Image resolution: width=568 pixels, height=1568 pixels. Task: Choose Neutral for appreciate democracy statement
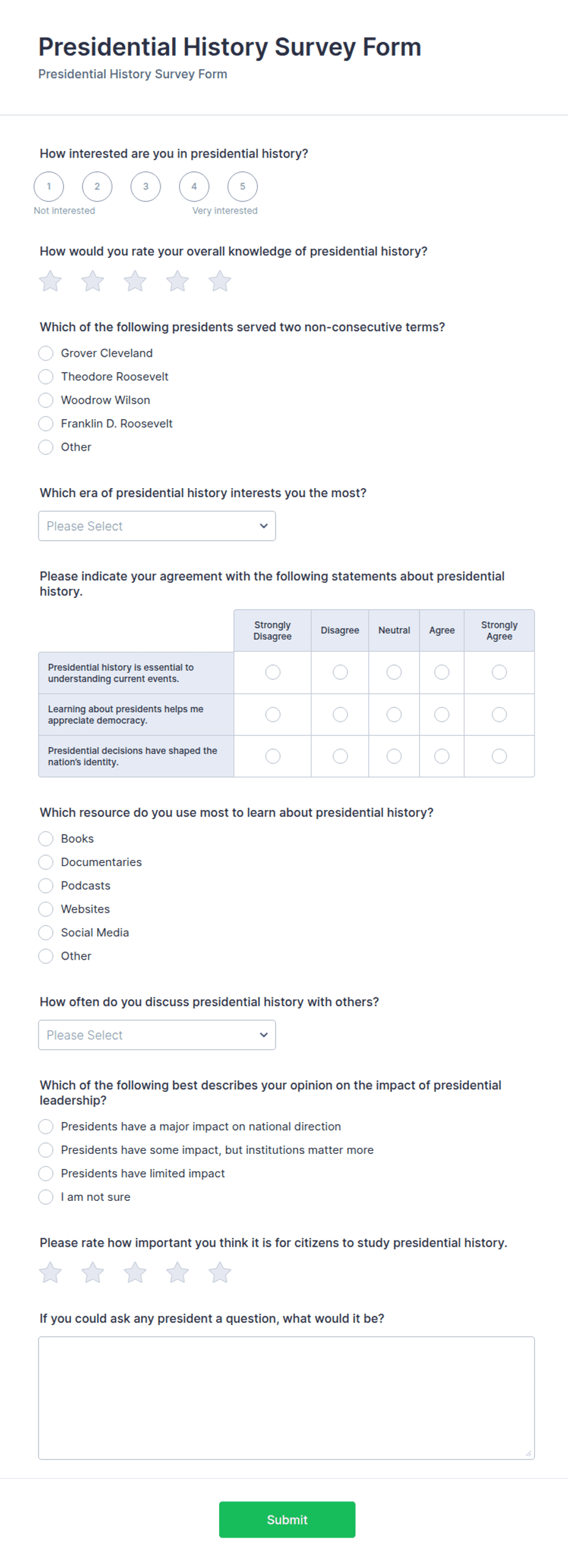point(394,714)
